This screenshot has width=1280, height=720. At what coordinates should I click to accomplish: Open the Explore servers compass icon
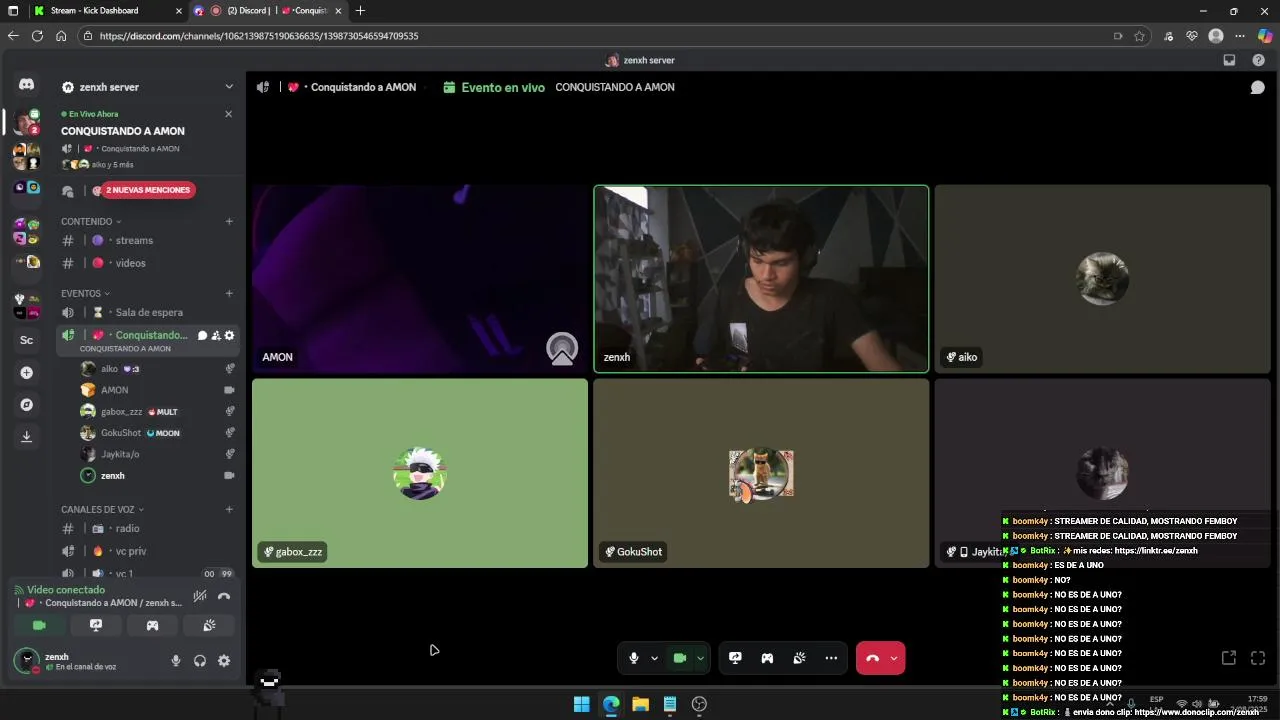[27, 404]
